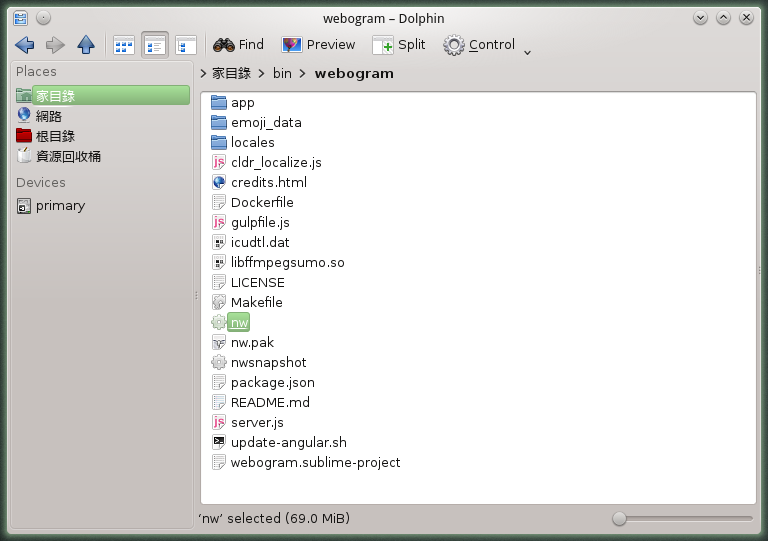Screen dimensions: 768x541
Task: Click the webogram breadcrumb
Action: (354, 73)
